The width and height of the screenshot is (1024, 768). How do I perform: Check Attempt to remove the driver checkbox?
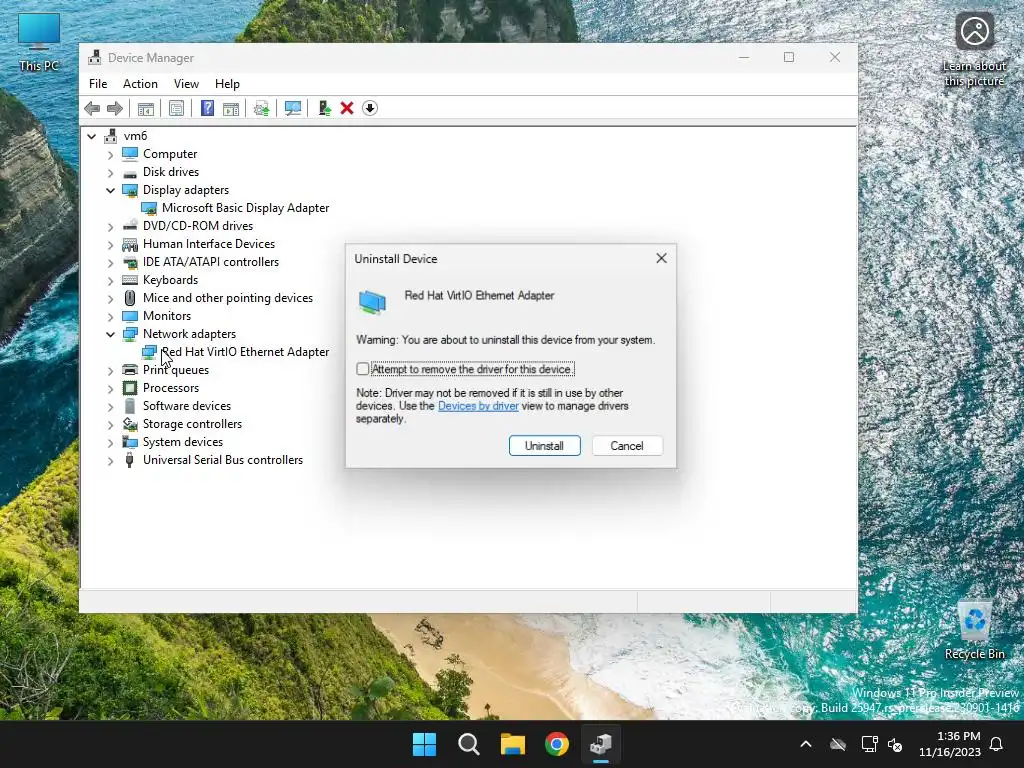point(362,369)
